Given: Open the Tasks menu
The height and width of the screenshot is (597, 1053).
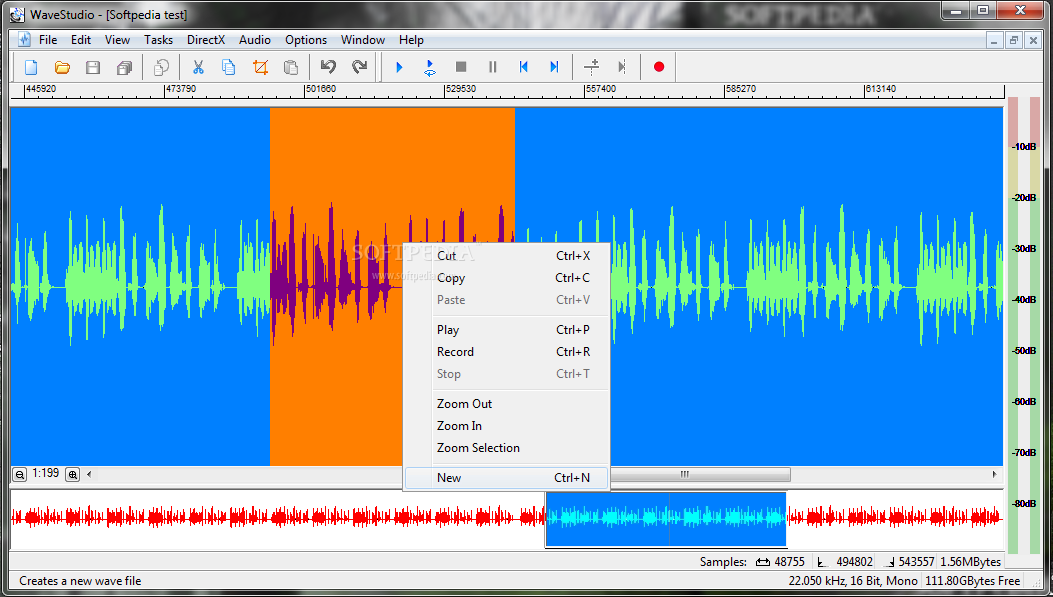Looking at the screenshot, I should point(158,40).
